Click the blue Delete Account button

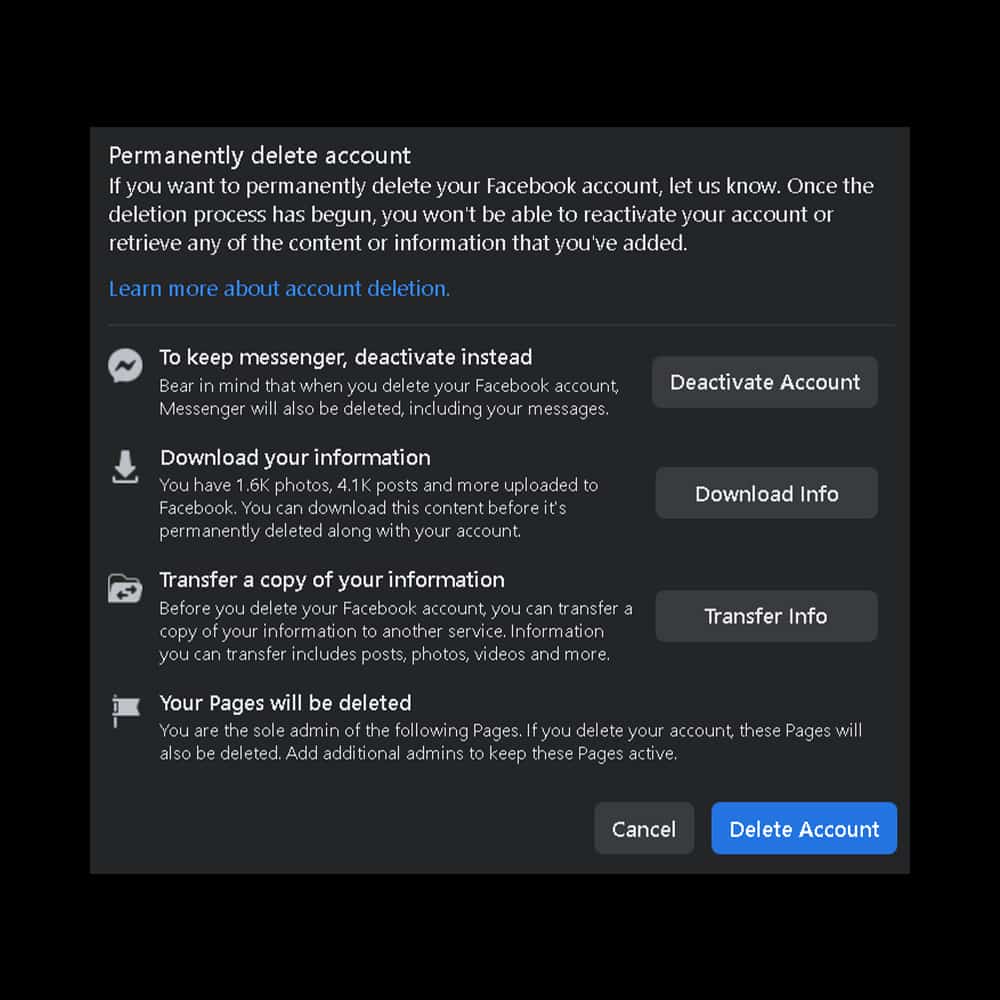(803, 828)
